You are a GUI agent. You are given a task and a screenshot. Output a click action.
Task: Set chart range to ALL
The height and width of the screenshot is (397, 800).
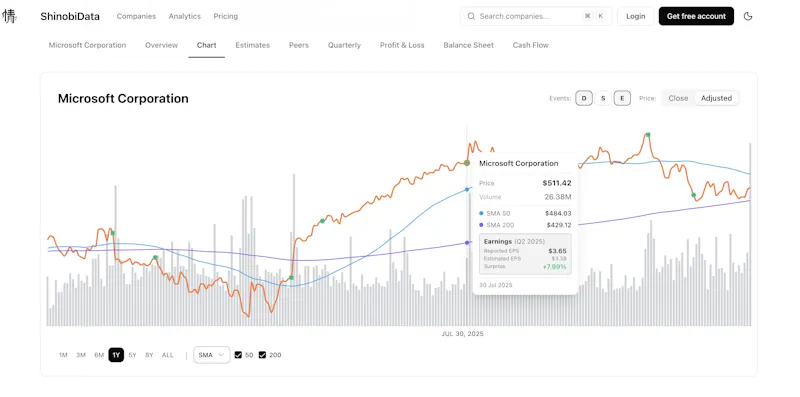pos(167,355)
